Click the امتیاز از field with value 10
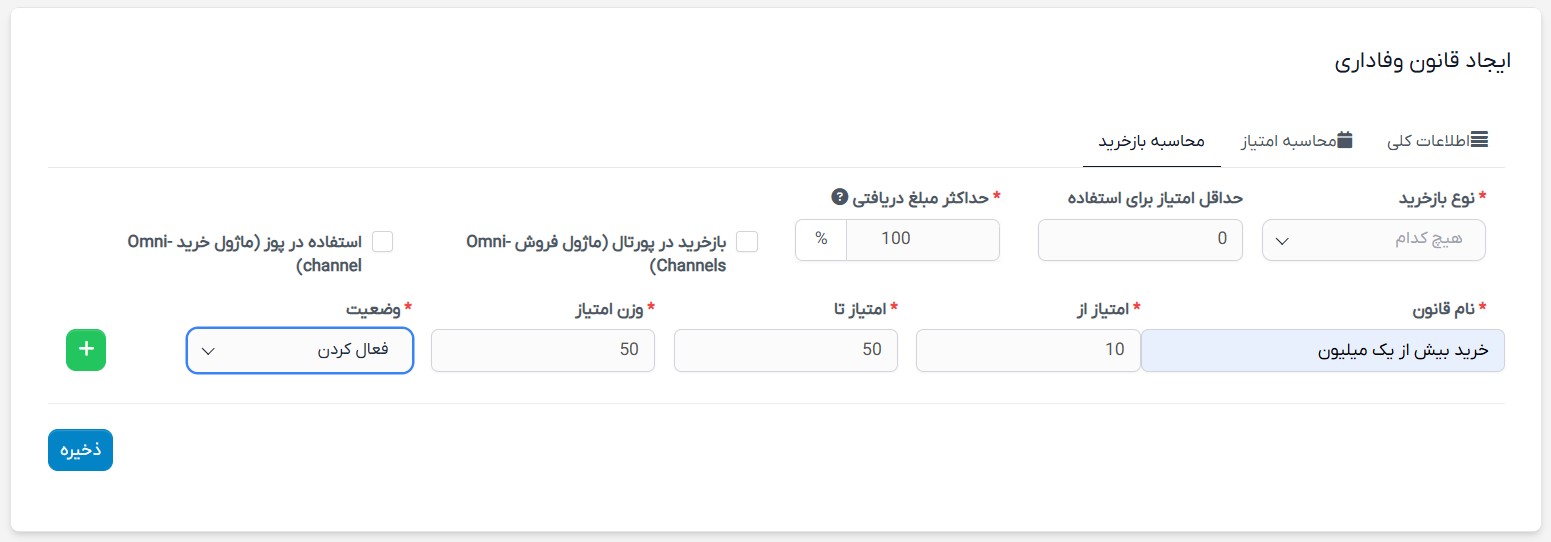Image resolution: width=1551 pixels, height=542 pixels. point(1028,350)
